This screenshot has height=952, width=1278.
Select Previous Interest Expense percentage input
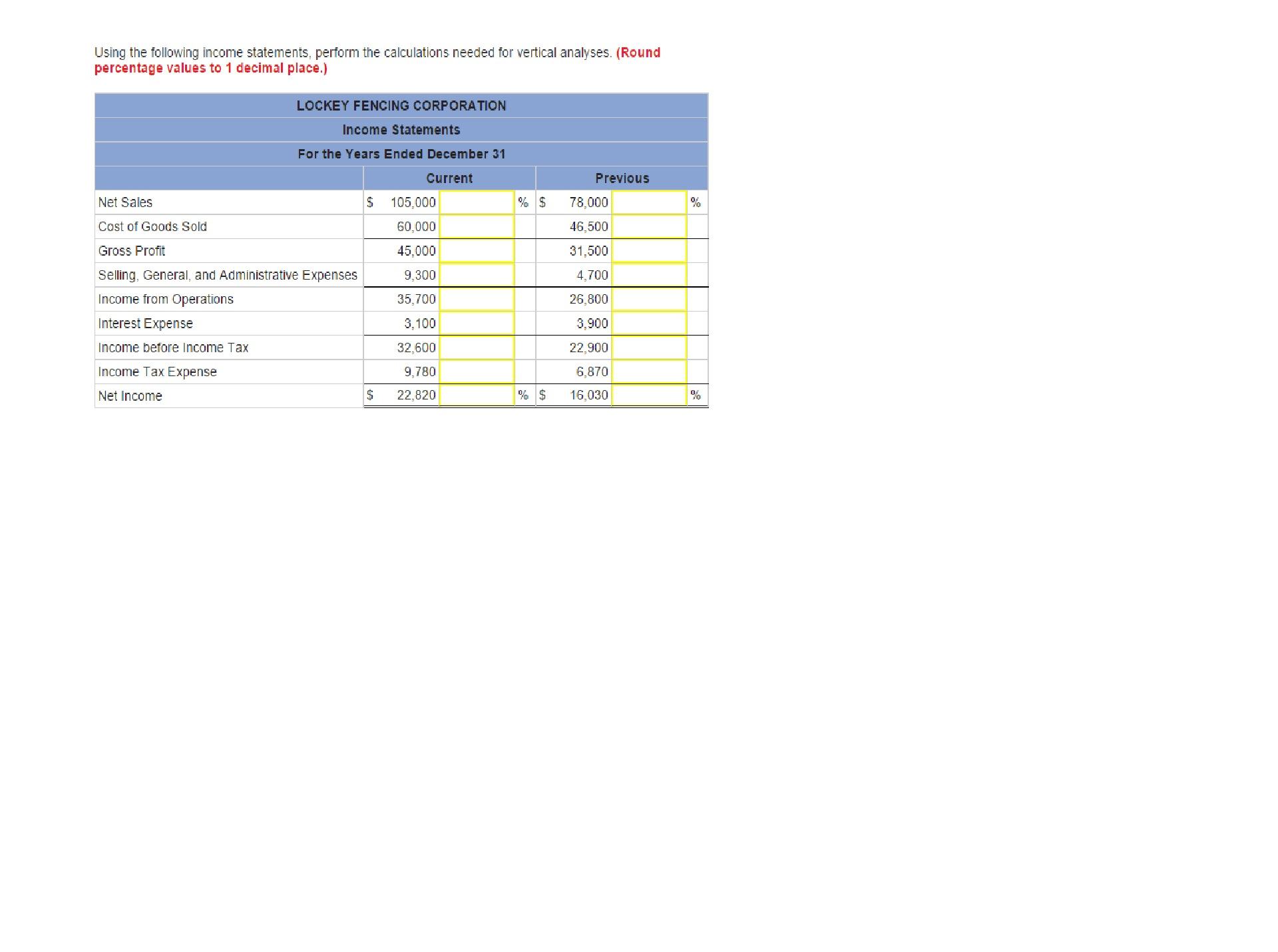coord(649,324)
